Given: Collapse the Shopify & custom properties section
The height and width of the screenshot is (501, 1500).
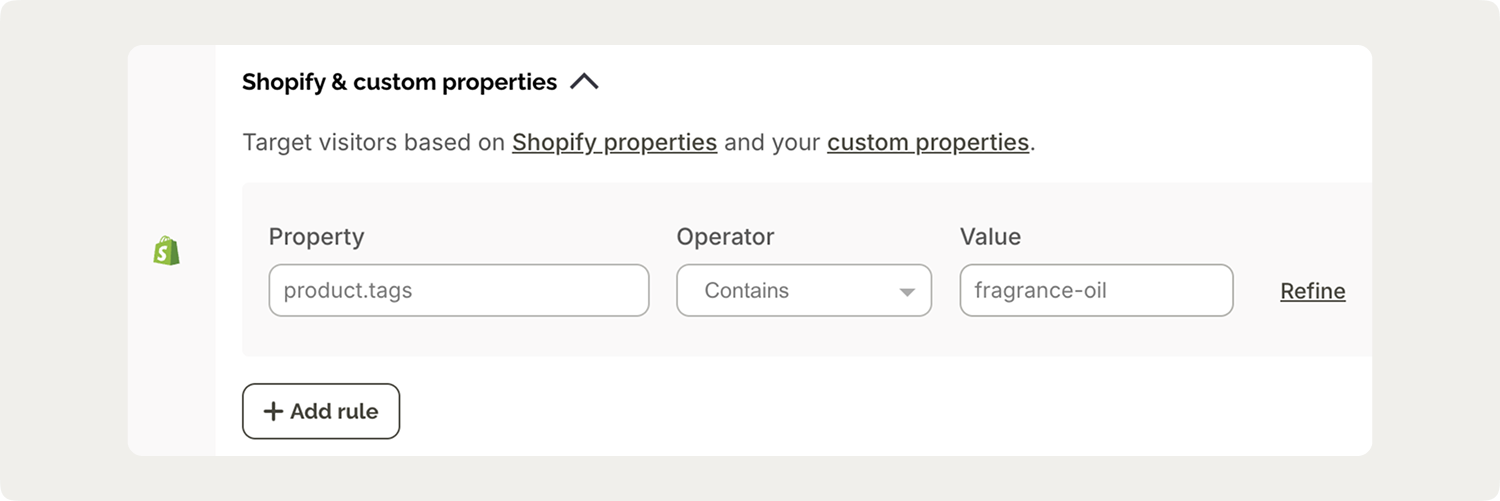Looking at the screenshot, I should coord(584,82).
